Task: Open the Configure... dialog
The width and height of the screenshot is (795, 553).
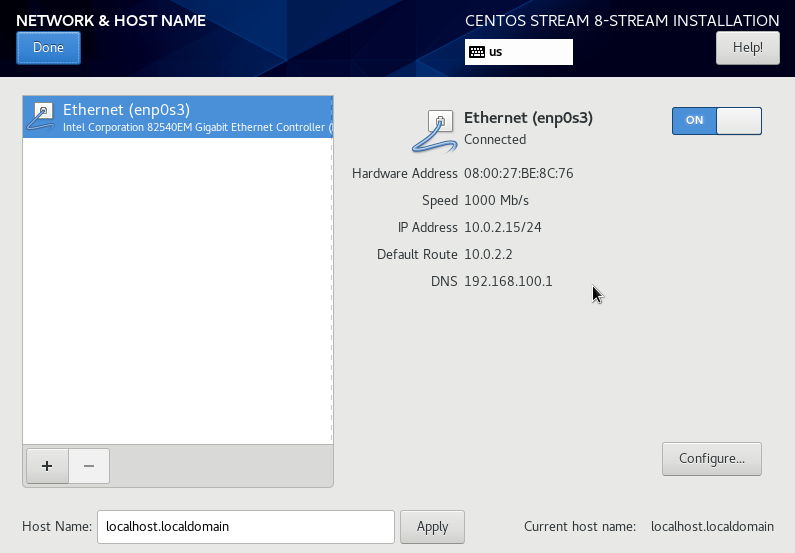Action: pyautogui.click(x=711, y=459)
